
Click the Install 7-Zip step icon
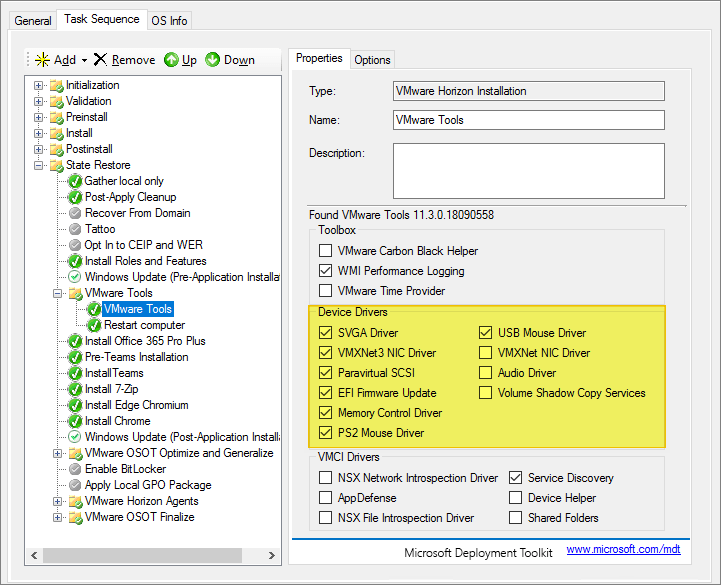tap(75, 389)
